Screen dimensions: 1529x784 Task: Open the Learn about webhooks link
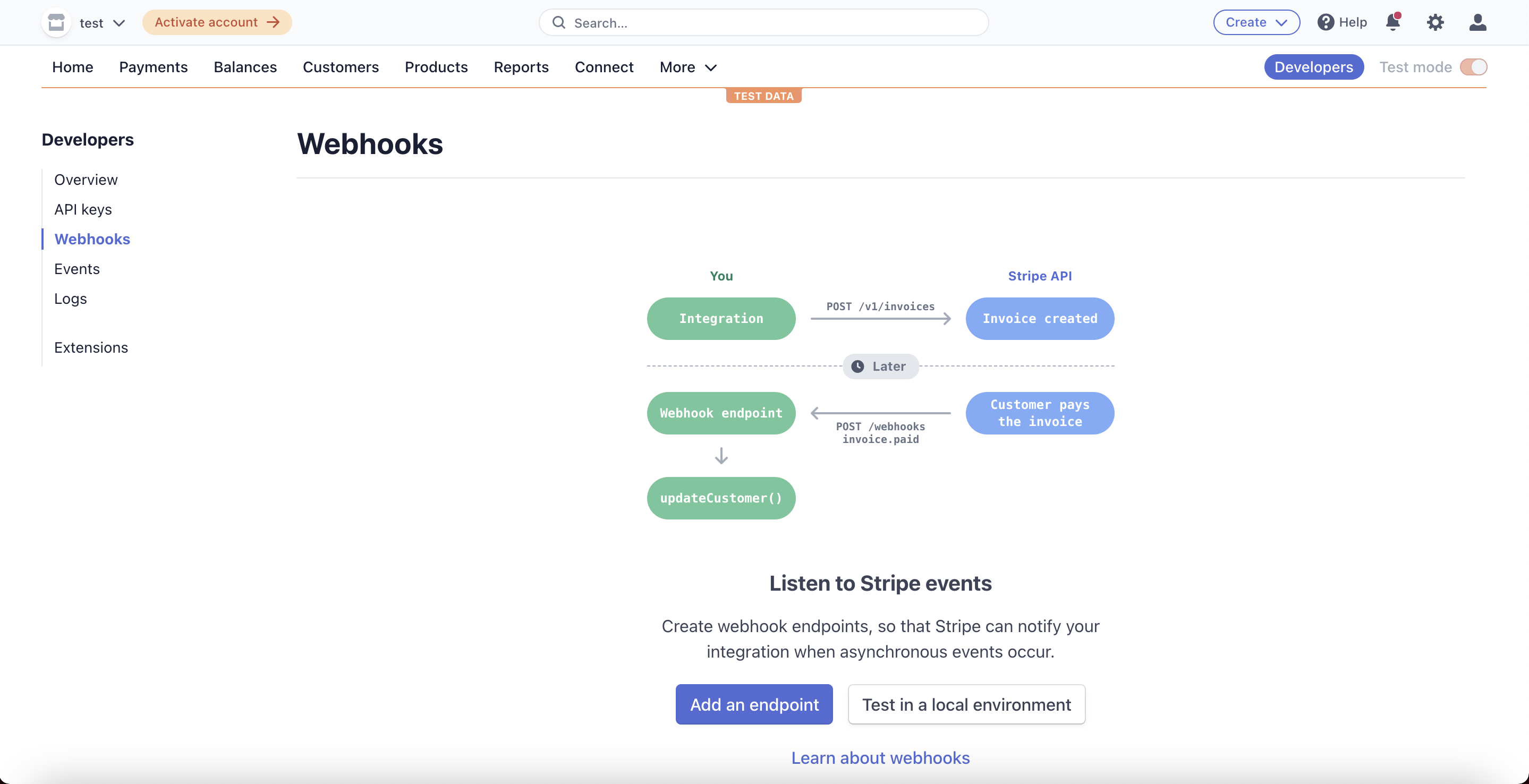coord(880,758)
